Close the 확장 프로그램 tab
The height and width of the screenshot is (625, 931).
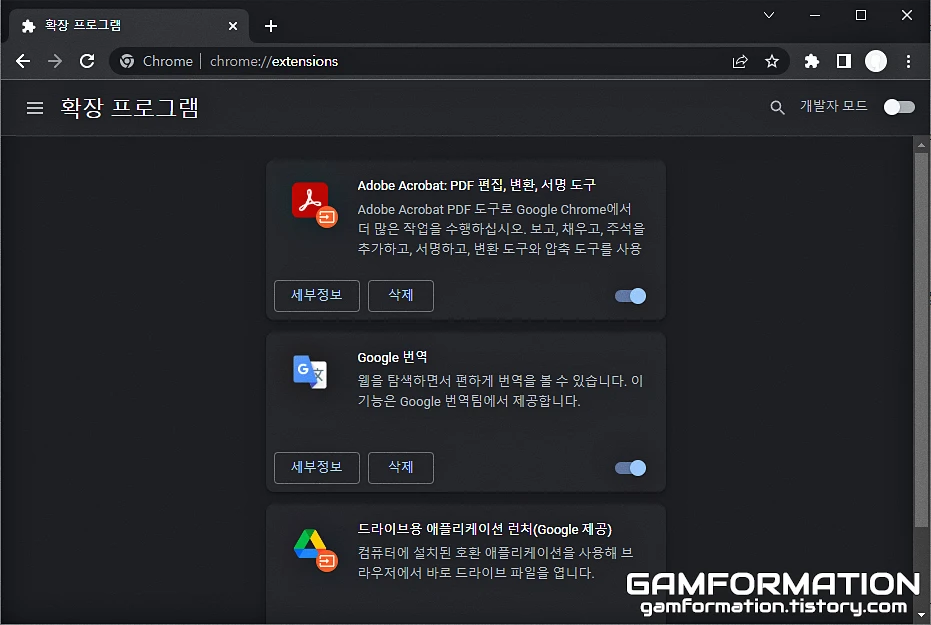coord(233,26)
